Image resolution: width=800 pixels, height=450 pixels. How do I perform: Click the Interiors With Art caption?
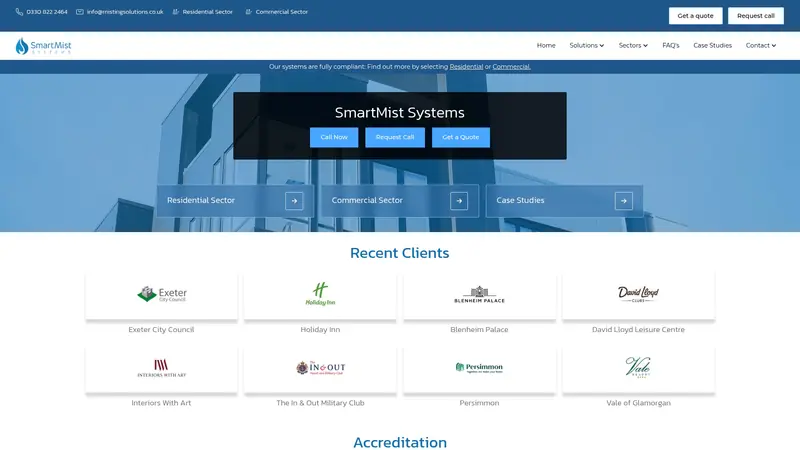[161, 403]
